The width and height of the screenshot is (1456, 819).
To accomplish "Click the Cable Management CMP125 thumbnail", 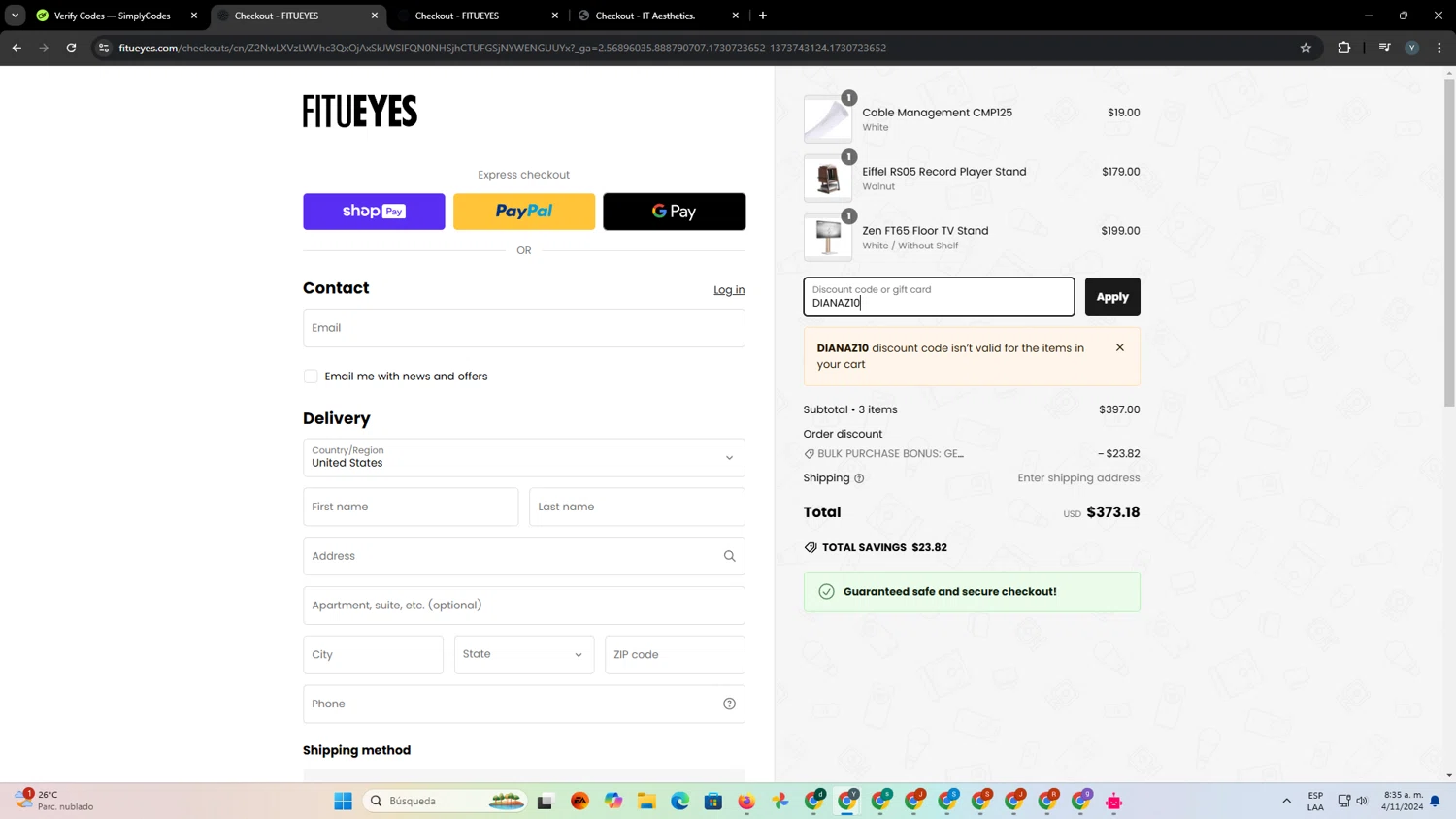I will point(828,119).
